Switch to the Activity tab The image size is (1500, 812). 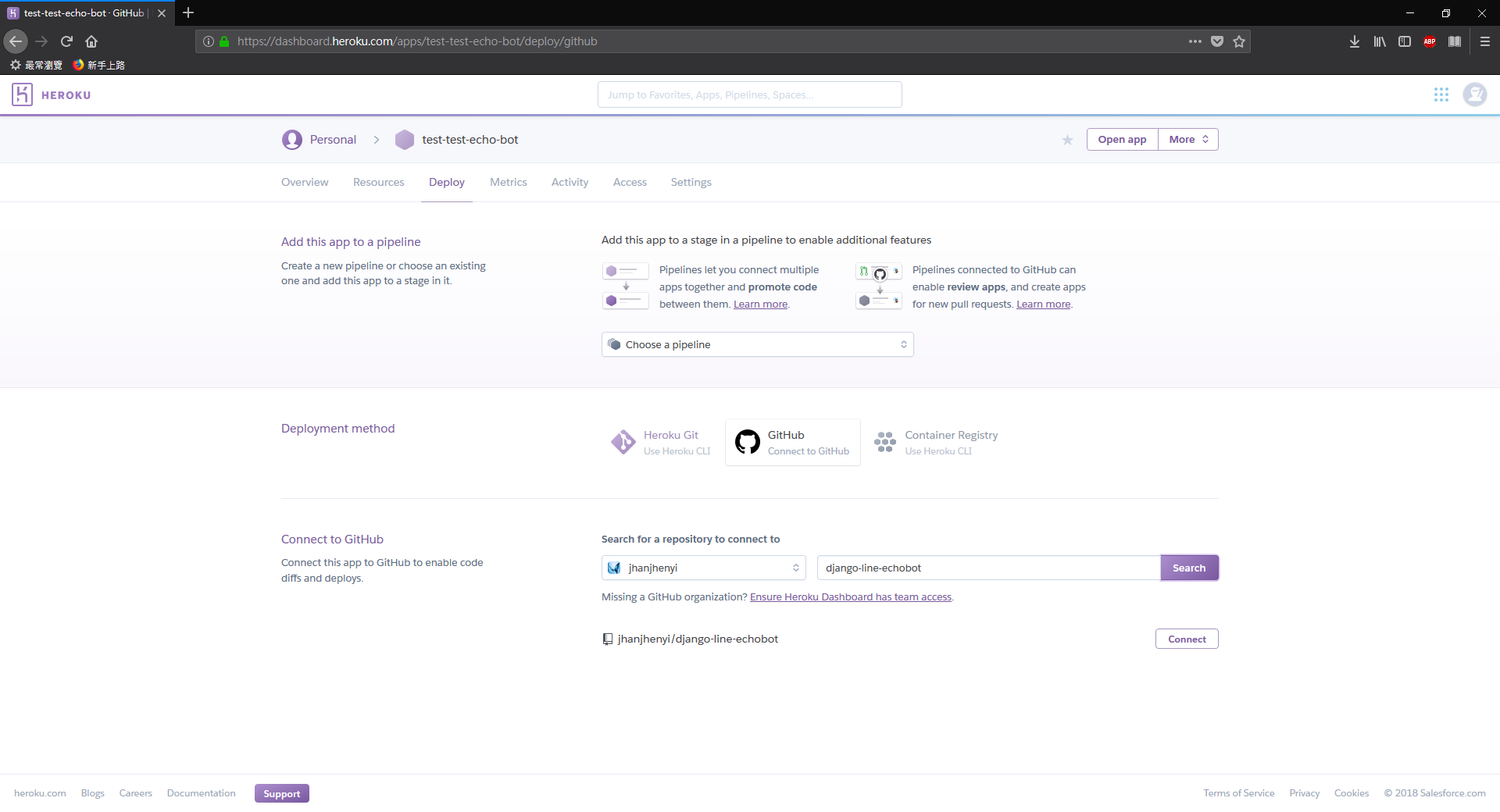tap(570, 182)
